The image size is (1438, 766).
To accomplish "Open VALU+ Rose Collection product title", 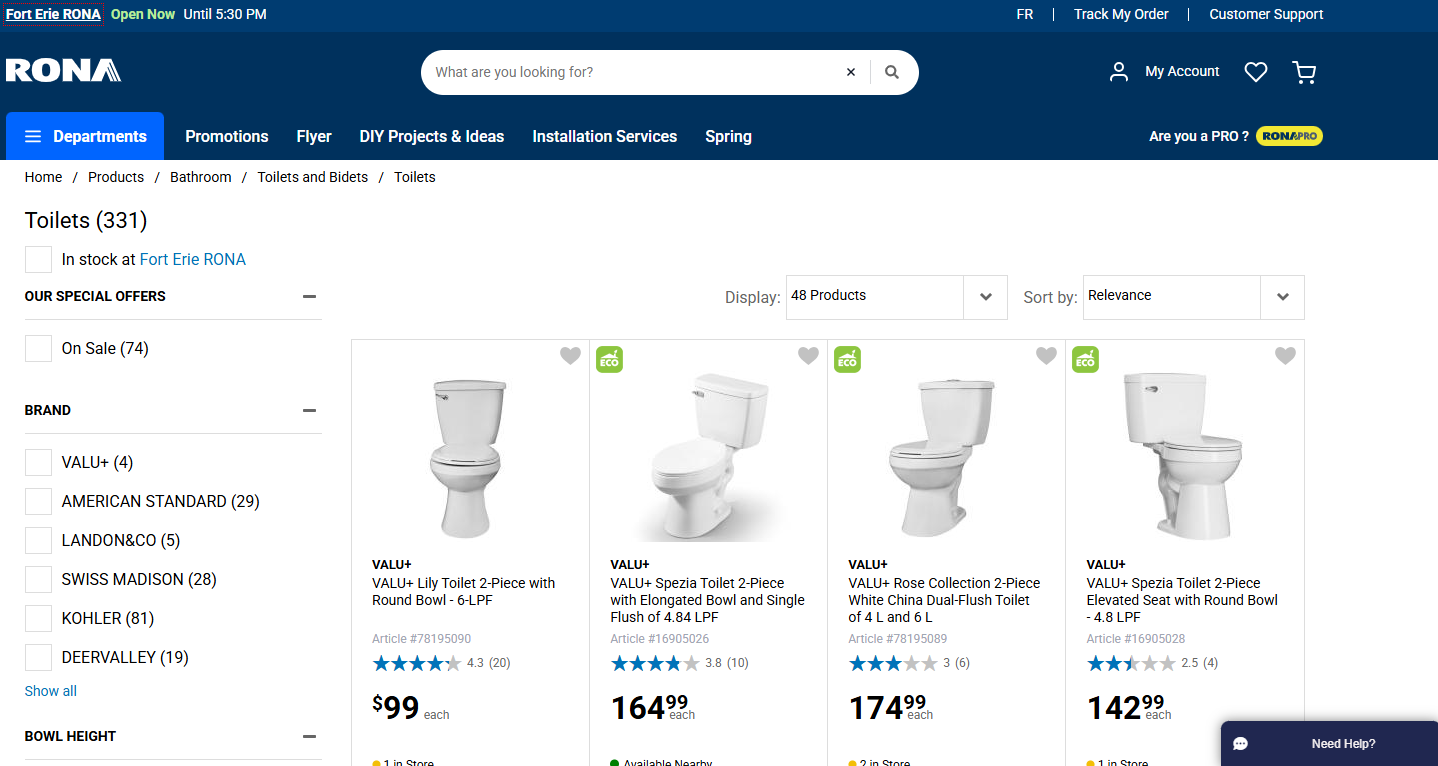I will pyautogui.click(x=944, y=600).
